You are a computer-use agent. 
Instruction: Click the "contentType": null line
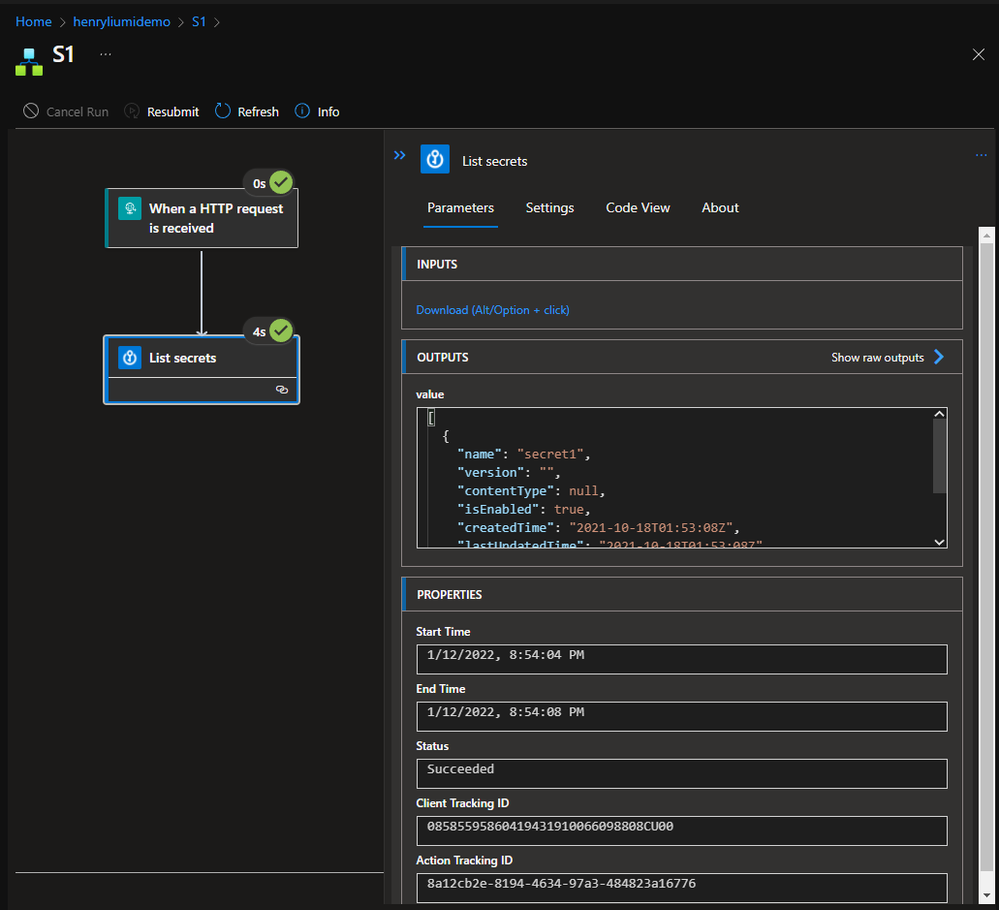point(531,491)
